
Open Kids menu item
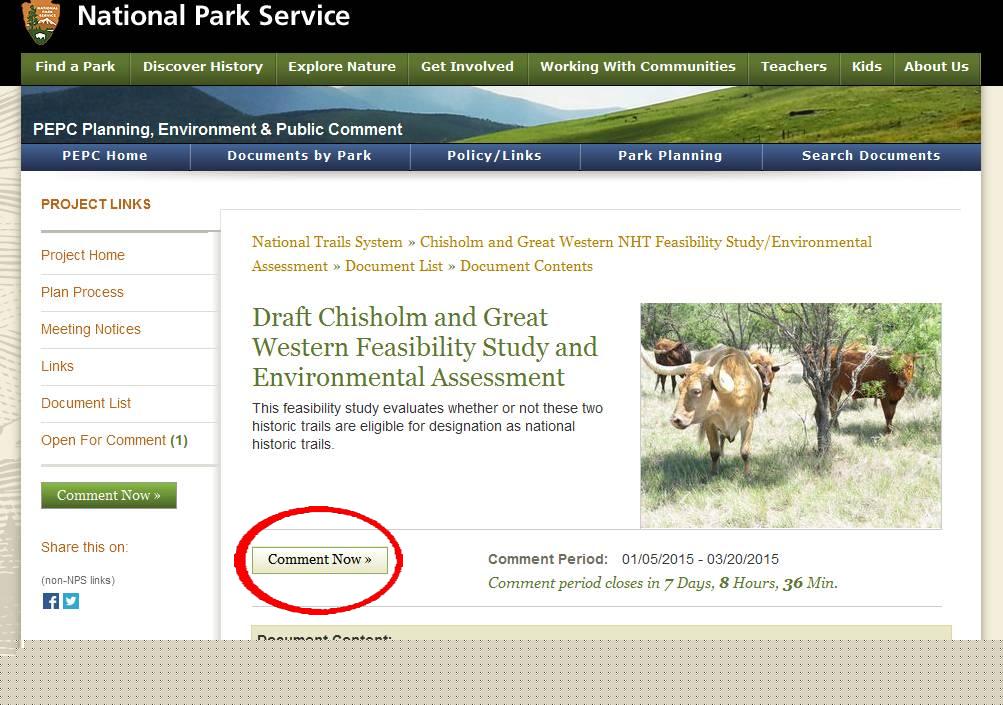[x=866, y=67]
